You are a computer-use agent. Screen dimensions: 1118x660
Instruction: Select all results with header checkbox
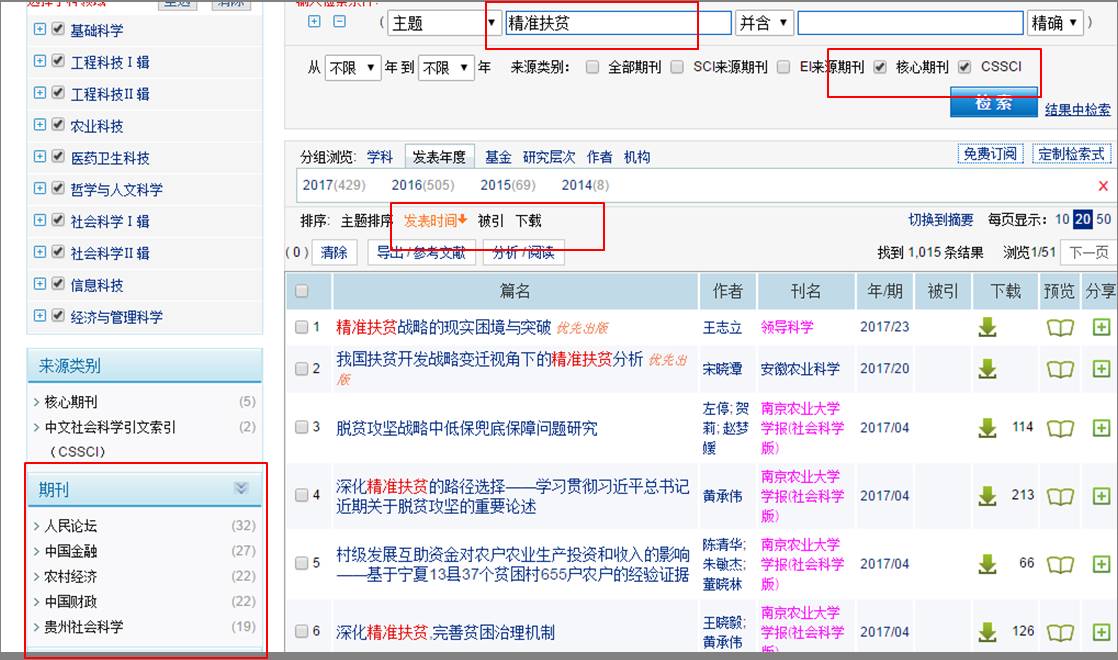pos(302,291)
